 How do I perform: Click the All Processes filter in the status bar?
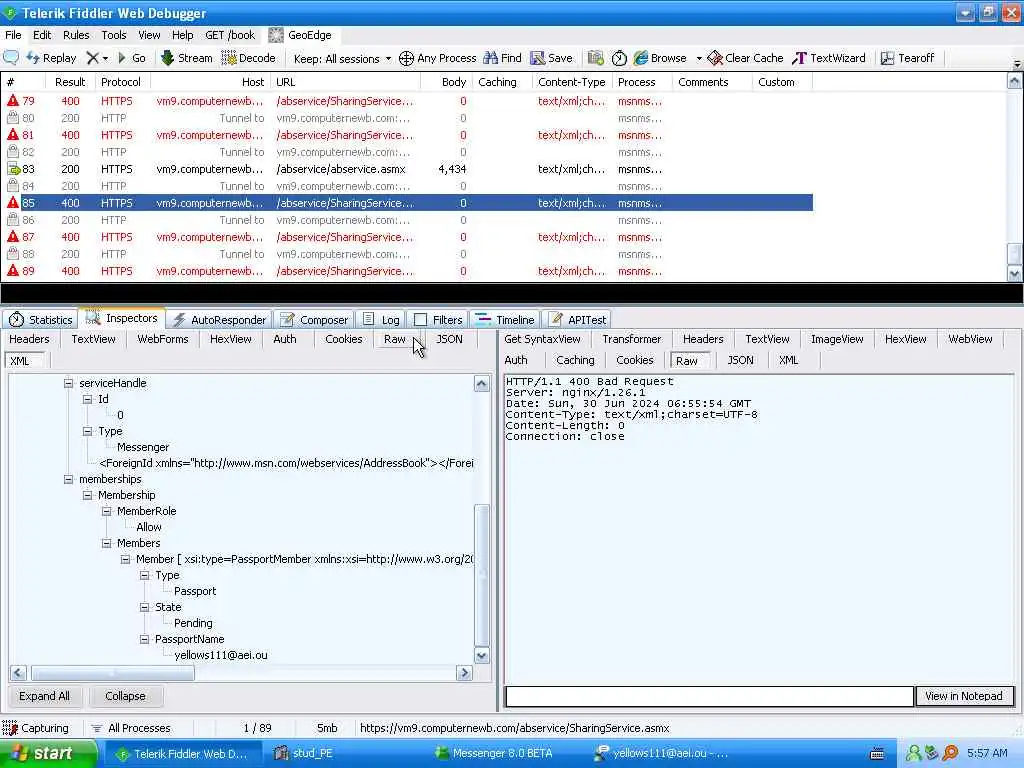[x=131, y=728]
